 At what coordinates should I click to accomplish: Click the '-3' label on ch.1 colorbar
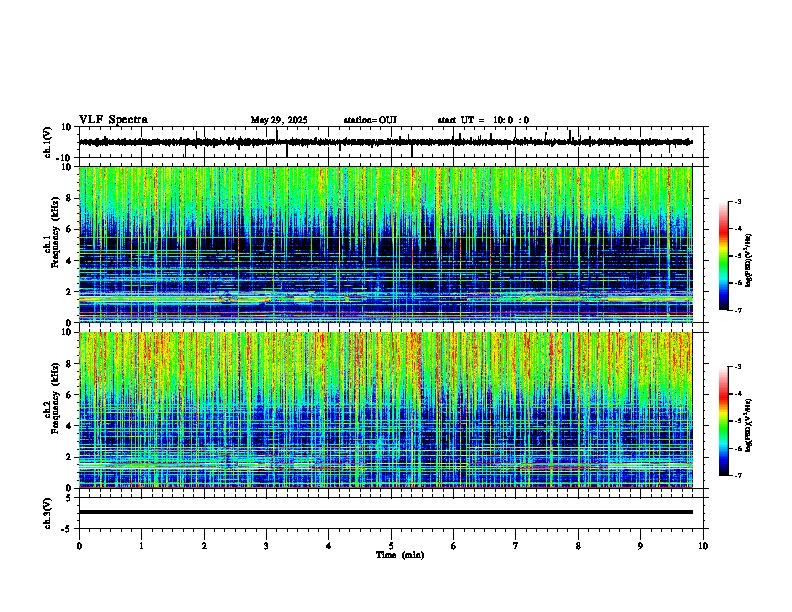[737, 201]
